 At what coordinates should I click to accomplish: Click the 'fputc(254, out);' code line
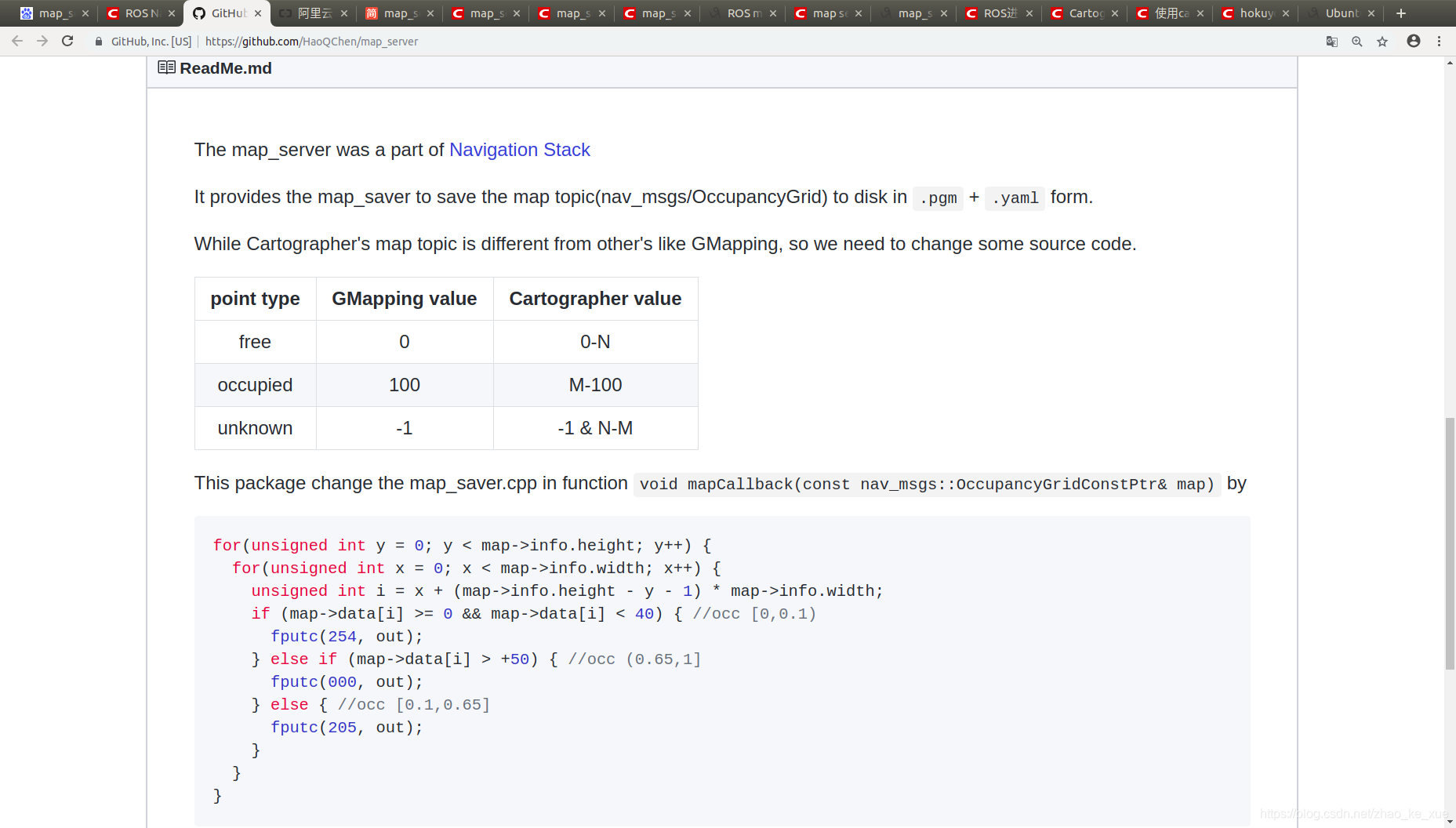click(347, 637)
